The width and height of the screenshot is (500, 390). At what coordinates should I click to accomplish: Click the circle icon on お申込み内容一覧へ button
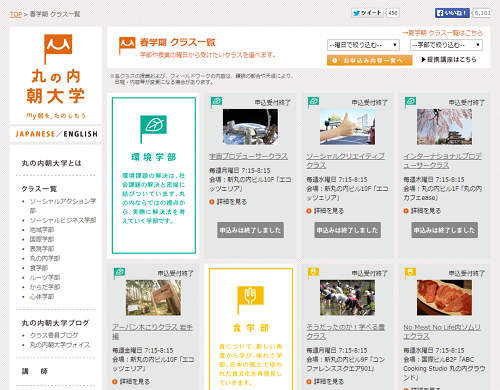(335, 60)
